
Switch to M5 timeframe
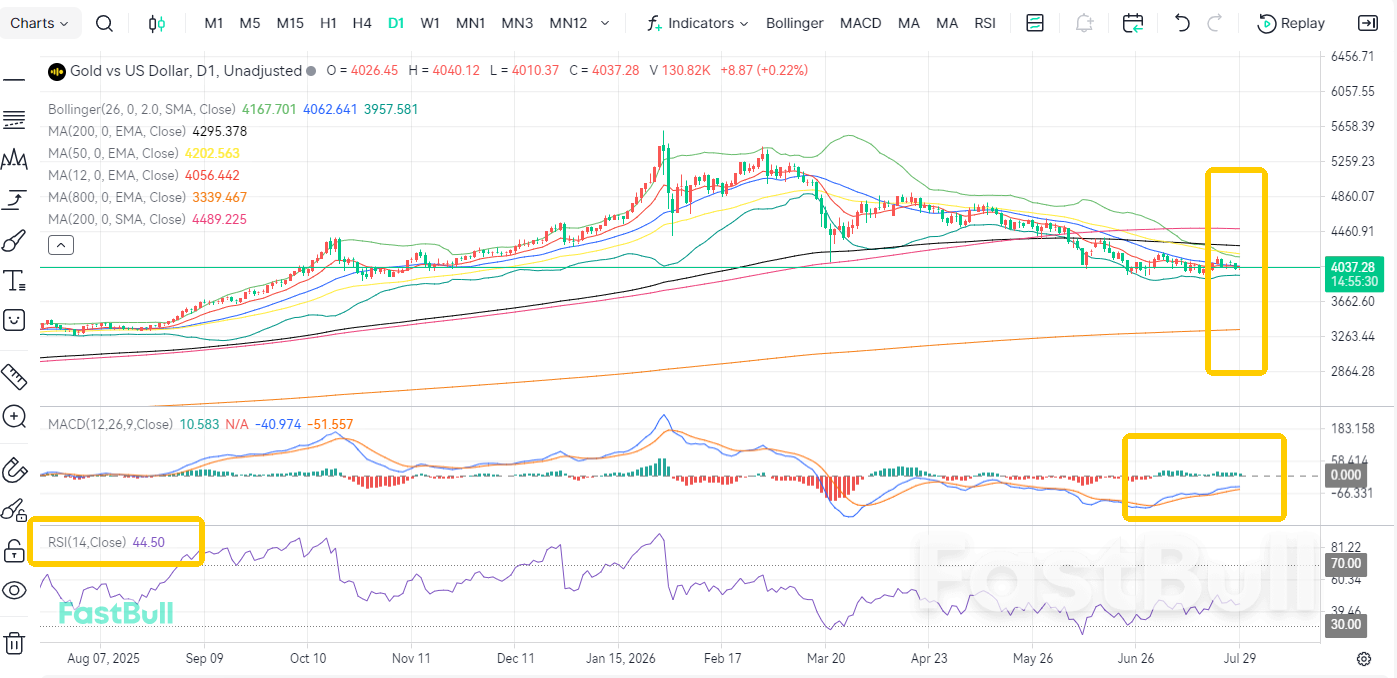(x=250, y=23)
